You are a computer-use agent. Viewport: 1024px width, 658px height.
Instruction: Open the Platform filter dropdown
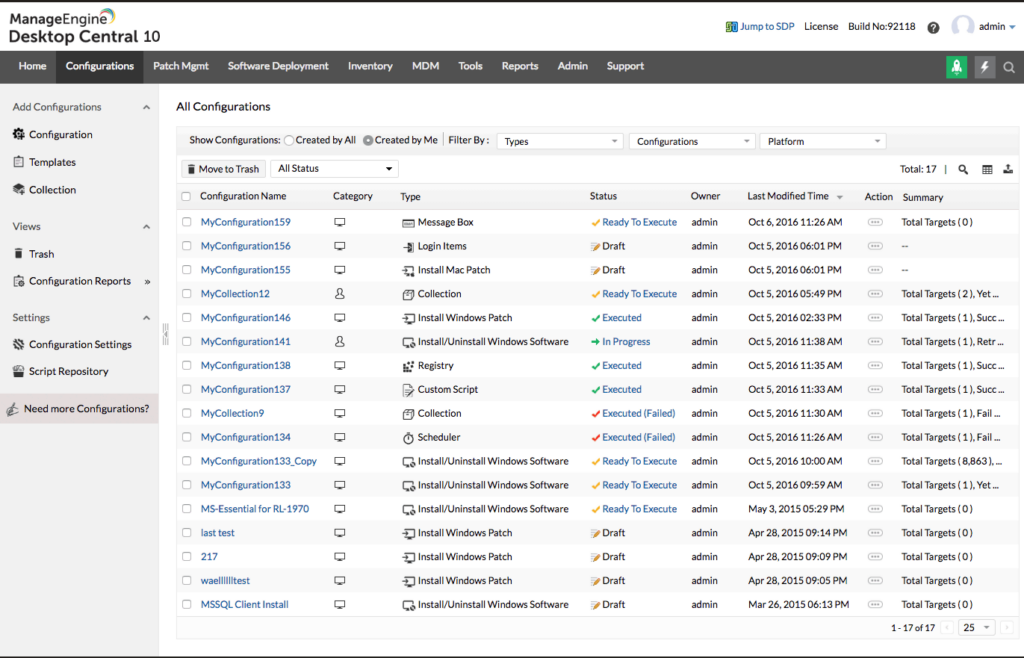[822, 140]
